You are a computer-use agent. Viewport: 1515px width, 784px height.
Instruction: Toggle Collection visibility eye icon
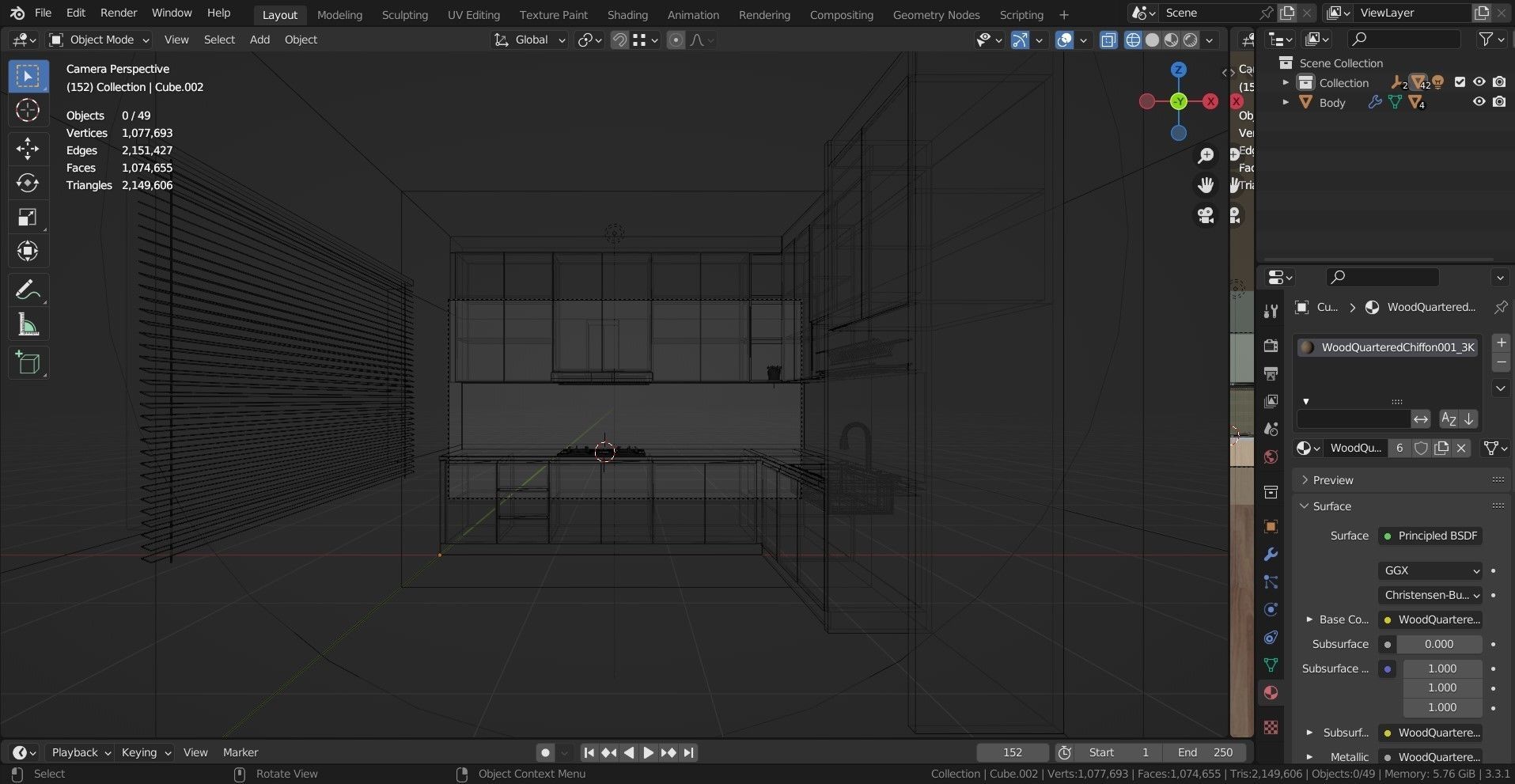[x=1479, y=82]
